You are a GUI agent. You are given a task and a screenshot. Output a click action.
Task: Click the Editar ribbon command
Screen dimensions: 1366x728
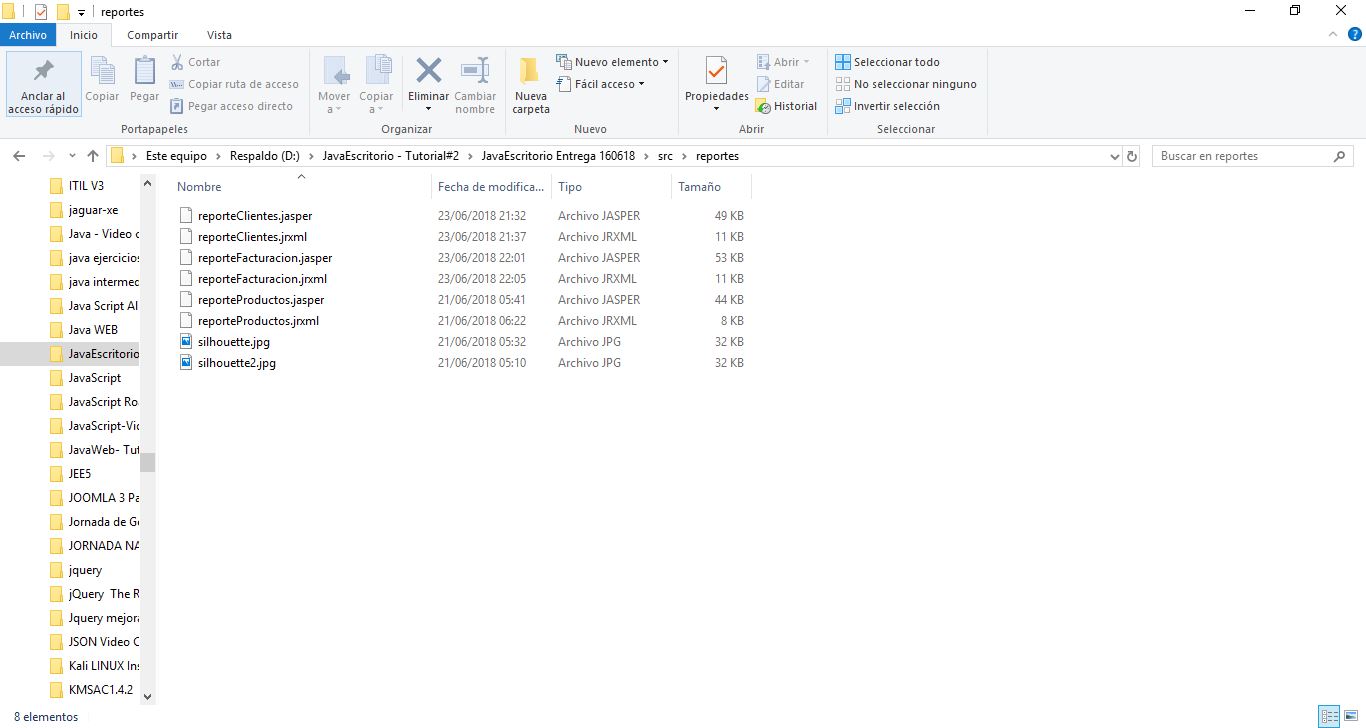pos(781,84)
